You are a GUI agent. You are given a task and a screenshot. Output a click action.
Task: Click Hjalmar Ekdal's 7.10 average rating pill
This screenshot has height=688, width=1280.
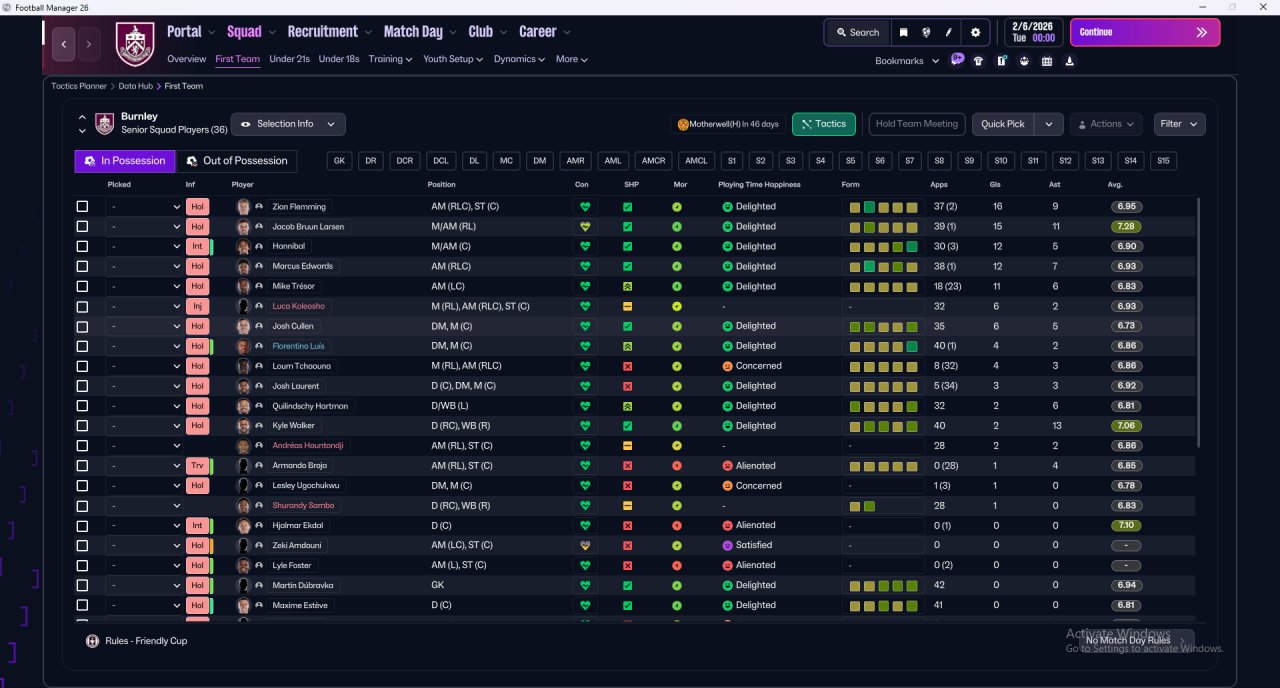pos(1126,526)
